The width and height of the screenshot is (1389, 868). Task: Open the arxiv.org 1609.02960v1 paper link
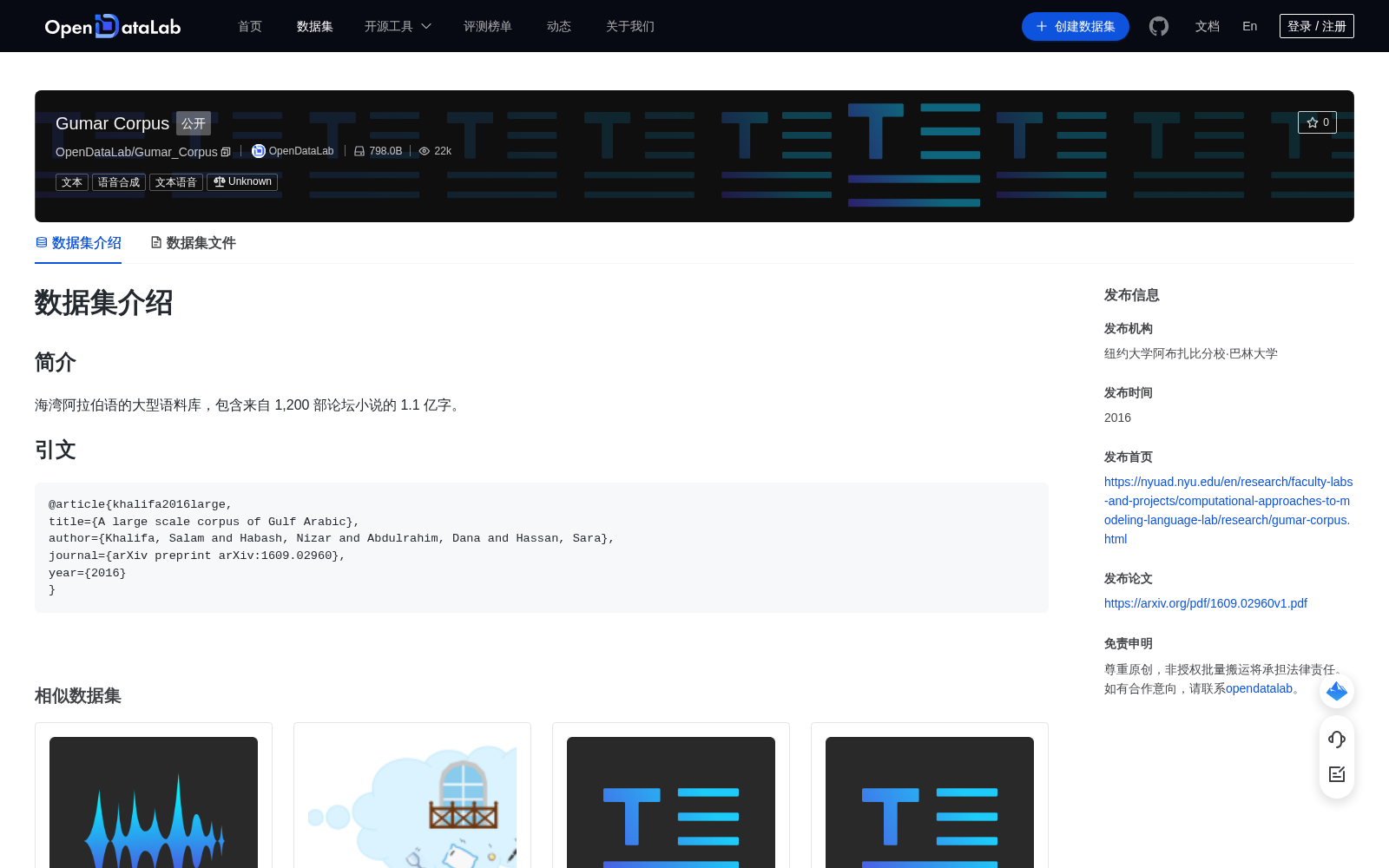tap(1206, 603)
